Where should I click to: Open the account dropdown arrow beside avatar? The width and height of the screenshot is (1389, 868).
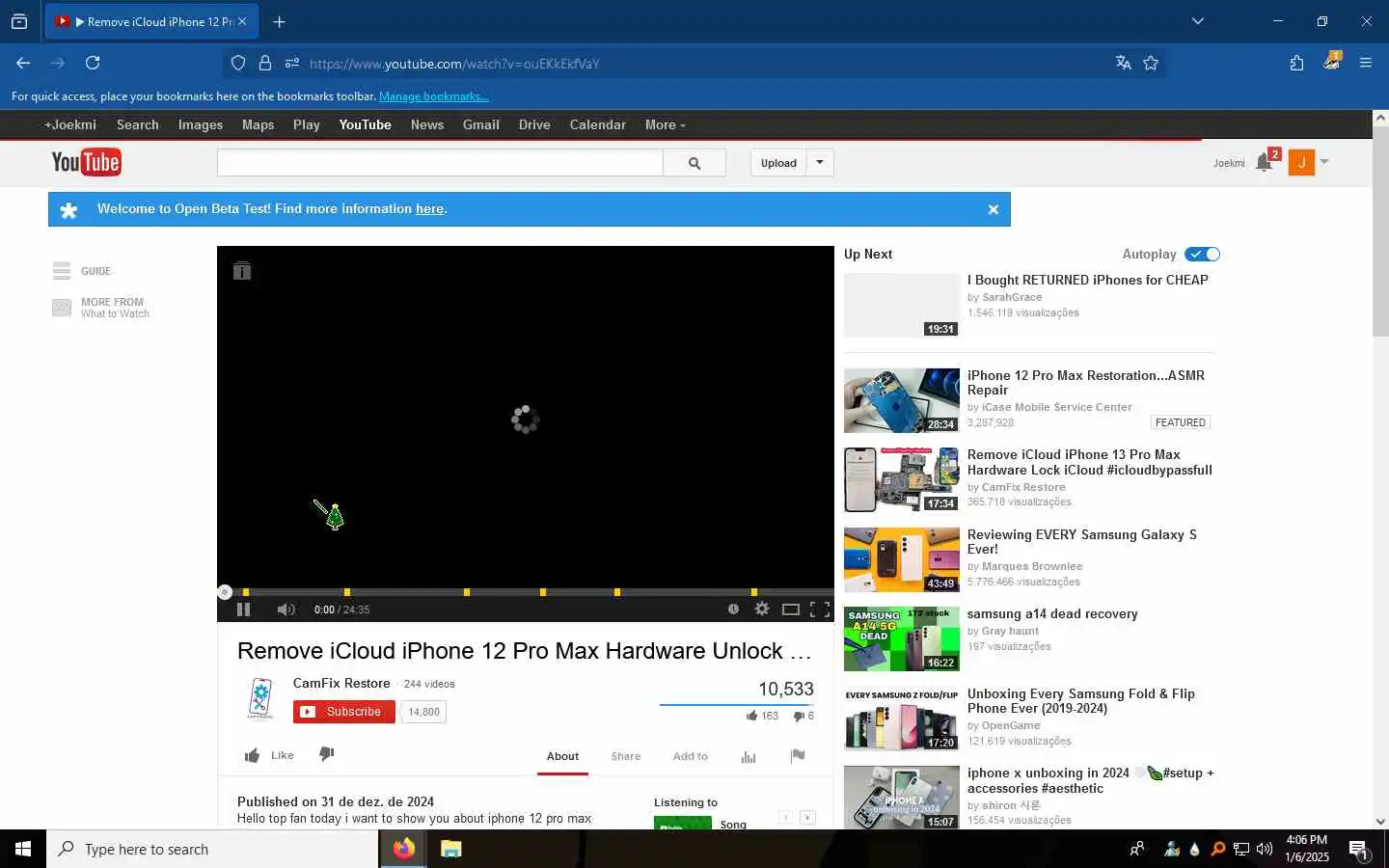[x=1324, y=162]
